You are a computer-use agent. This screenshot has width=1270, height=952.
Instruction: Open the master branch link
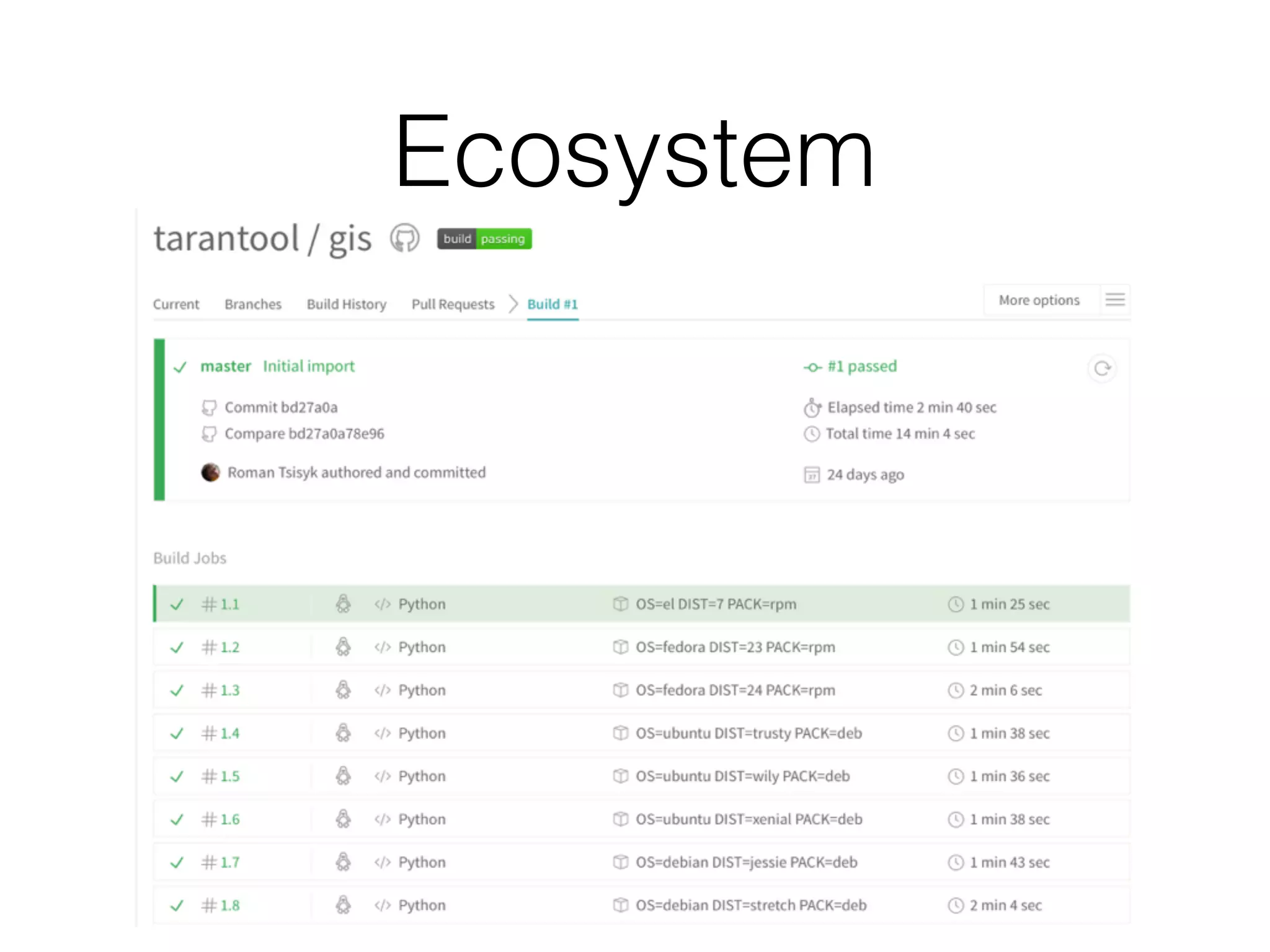pyautogui.click(x=226, y=366)
